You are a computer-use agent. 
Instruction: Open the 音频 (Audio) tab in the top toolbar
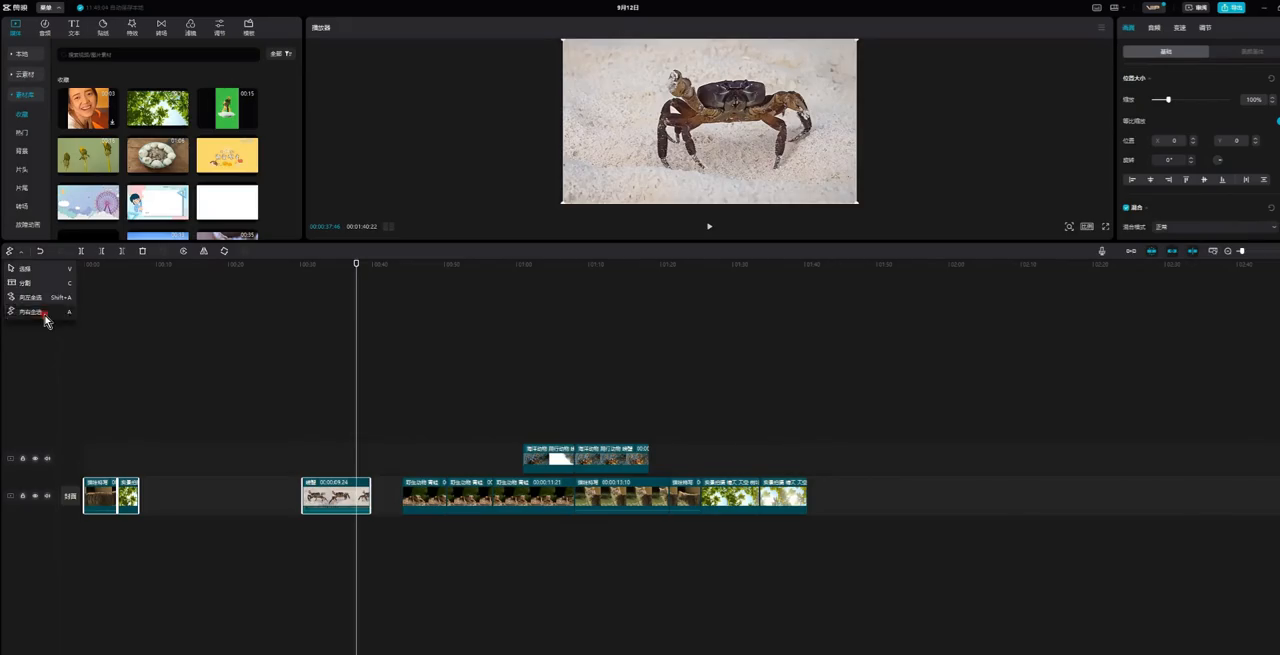pos(44,27)
